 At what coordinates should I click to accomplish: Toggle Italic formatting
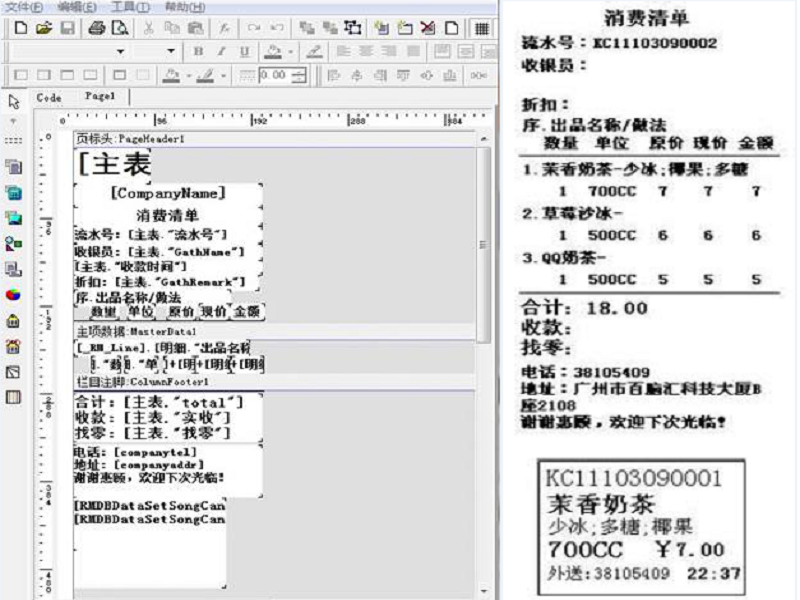point(220,51)
